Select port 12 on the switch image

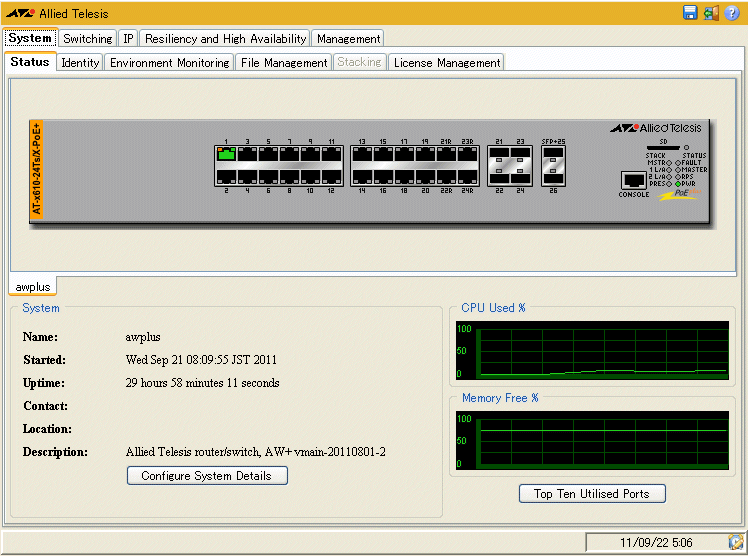click(331, 177)
